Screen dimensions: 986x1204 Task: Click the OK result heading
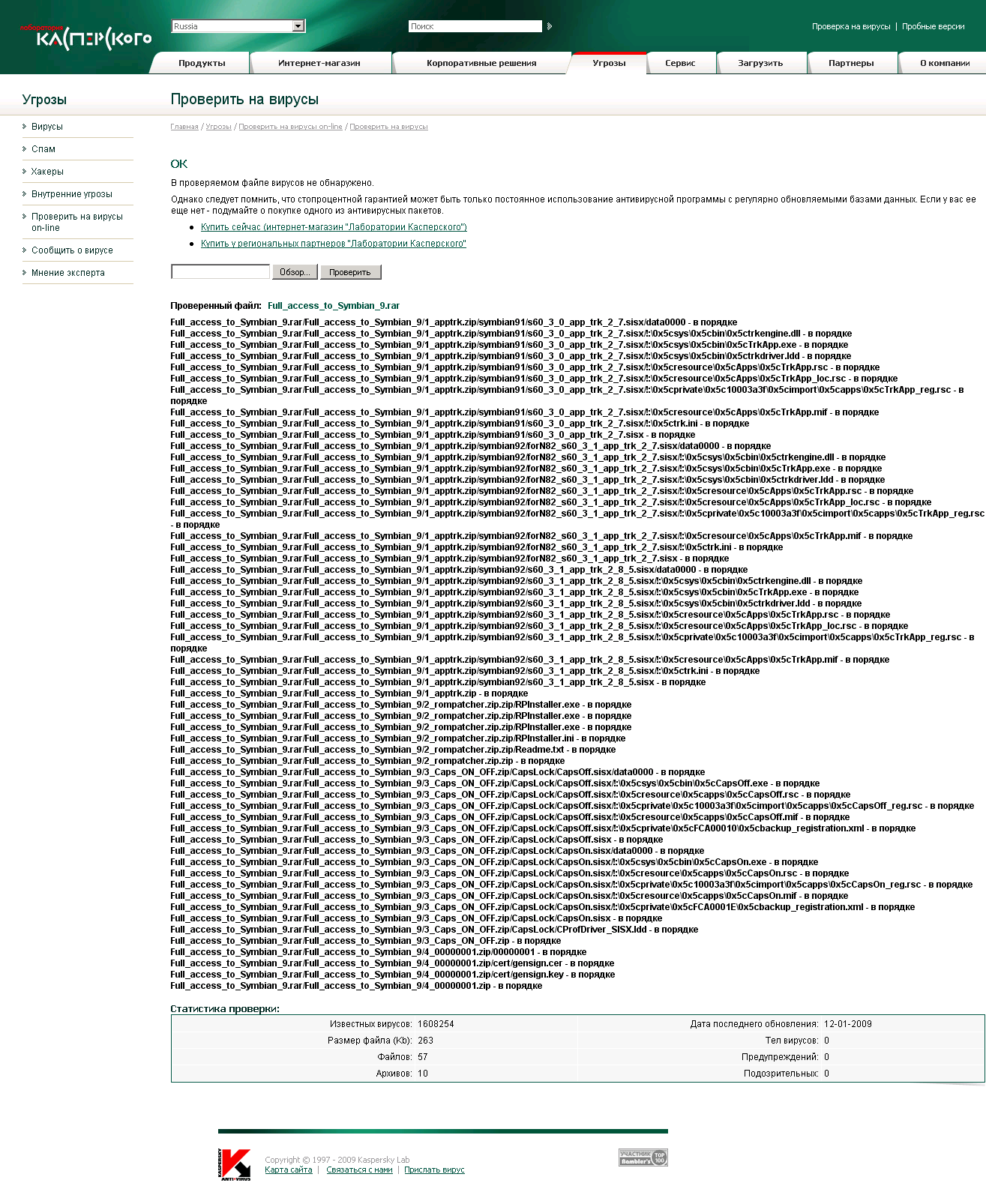coord(179,163)
